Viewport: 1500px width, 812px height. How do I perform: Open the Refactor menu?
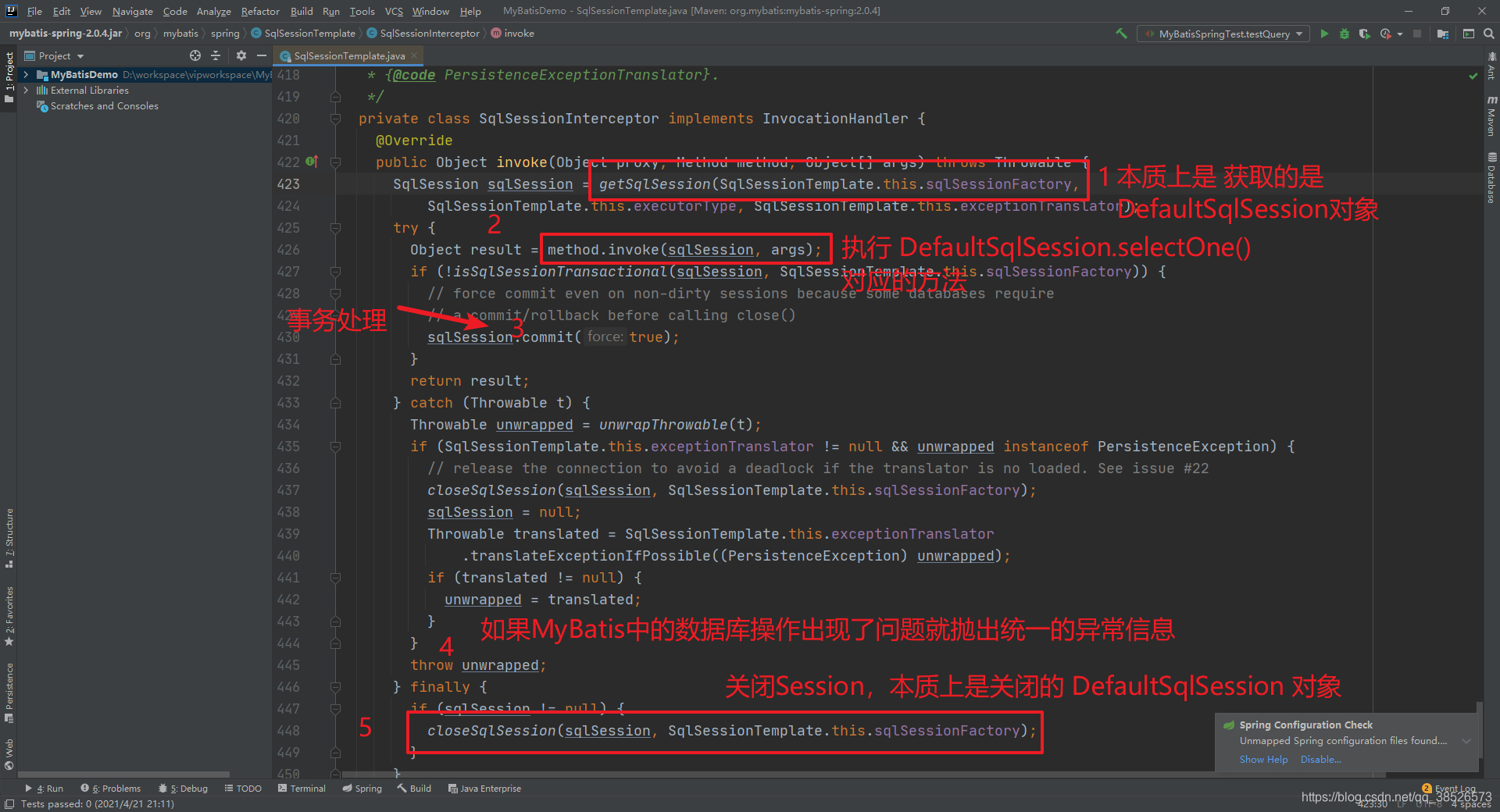pyautogui.click(x=259, y=11)
